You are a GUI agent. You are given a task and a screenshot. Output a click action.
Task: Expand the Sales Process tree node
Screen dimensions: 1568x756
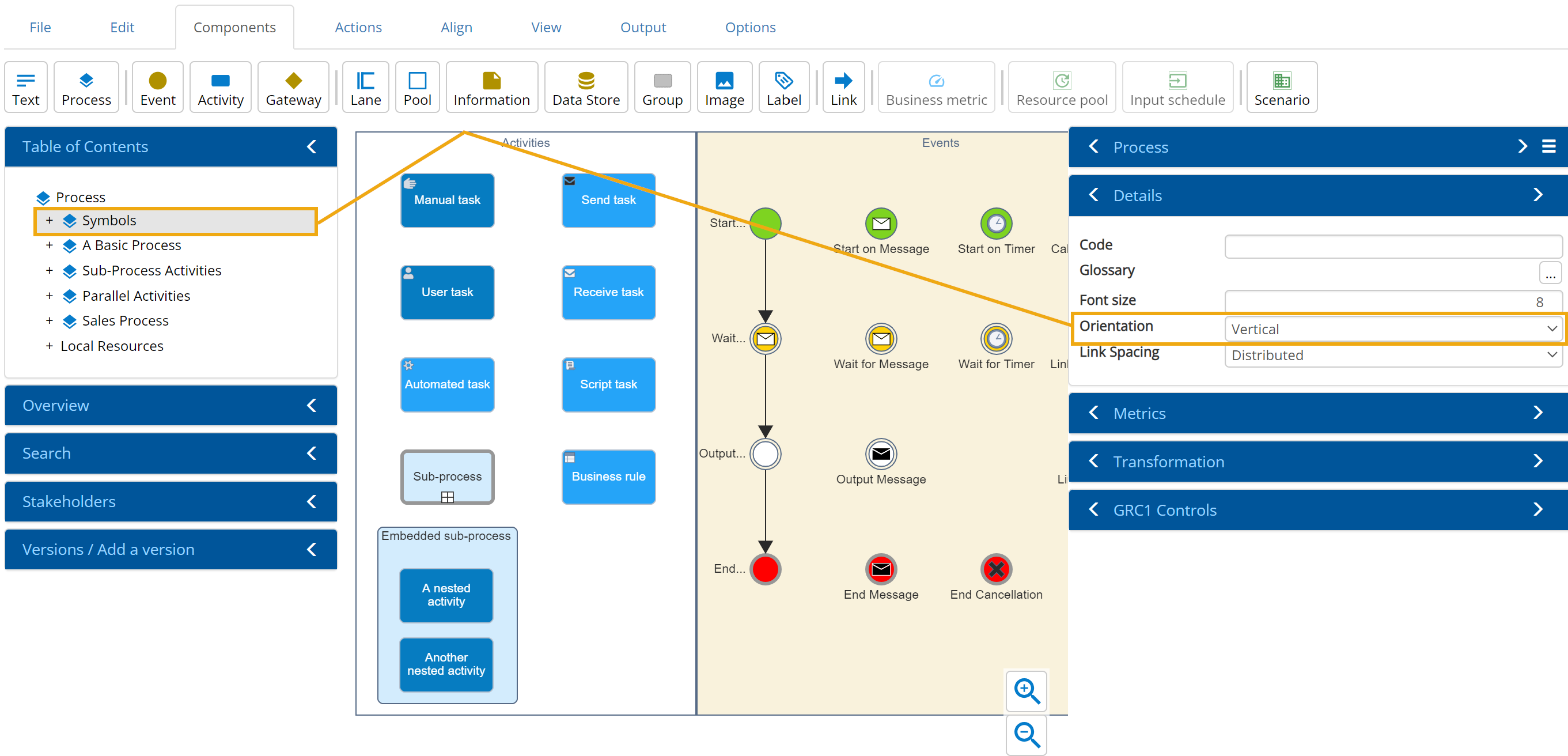point(50,321)
